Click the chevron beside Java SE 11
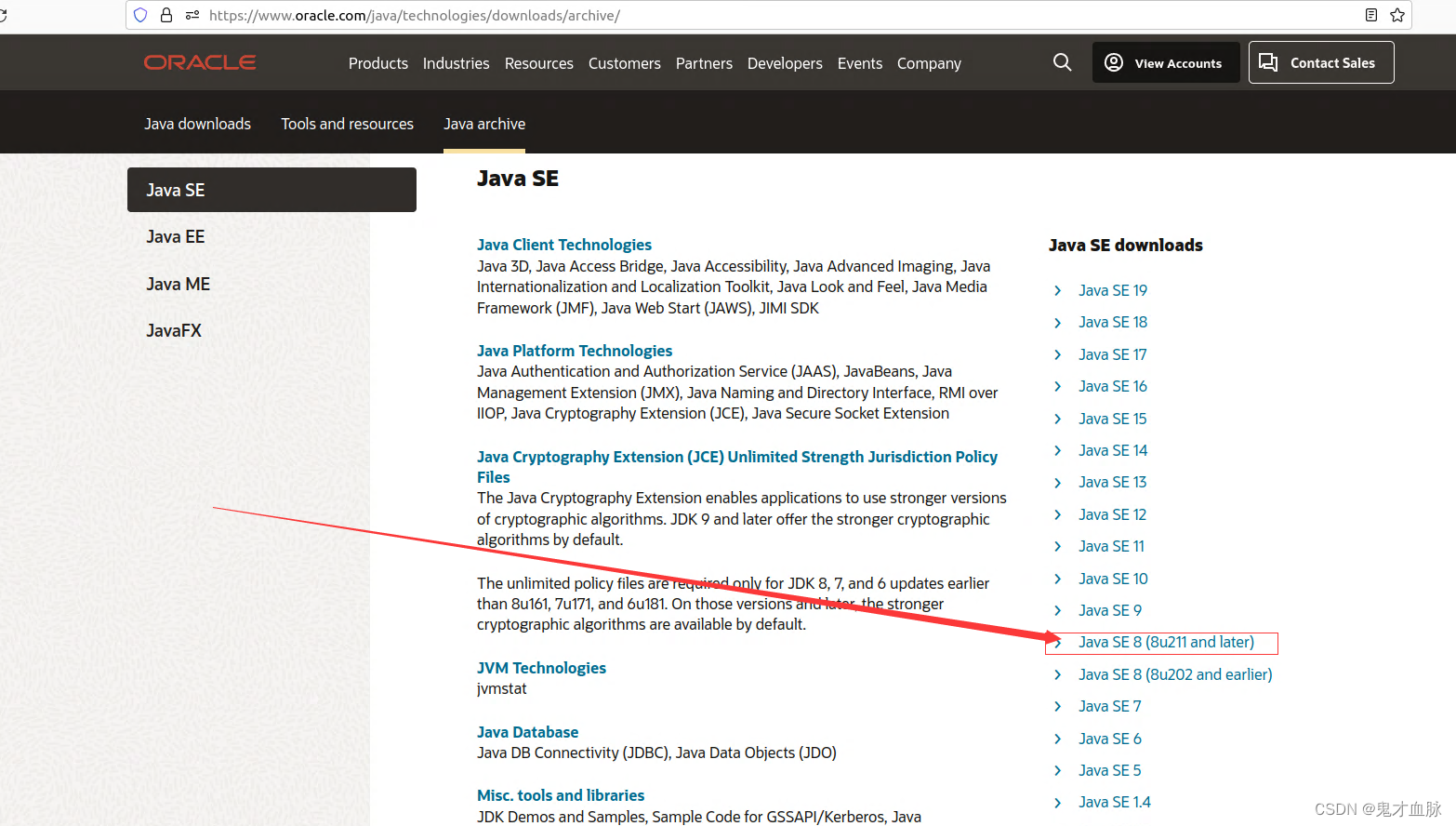 [1058, 547]
